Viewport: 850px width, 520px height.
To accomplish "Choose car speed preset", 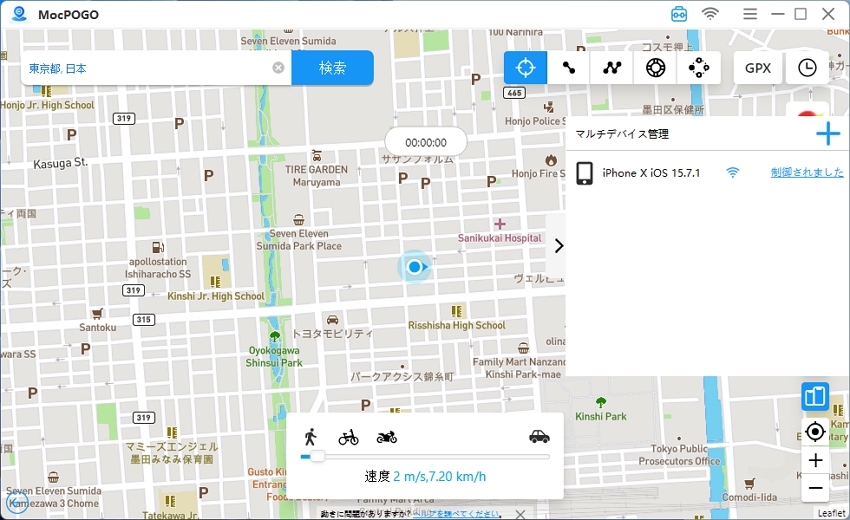I will [x=539, y=436].
